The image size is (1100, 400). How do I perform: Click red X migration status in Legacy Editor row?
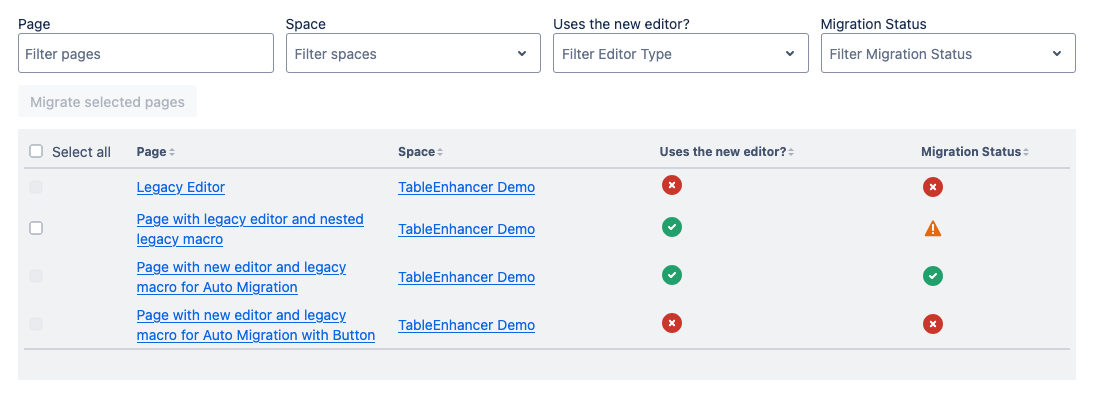(x=933, y=187)
